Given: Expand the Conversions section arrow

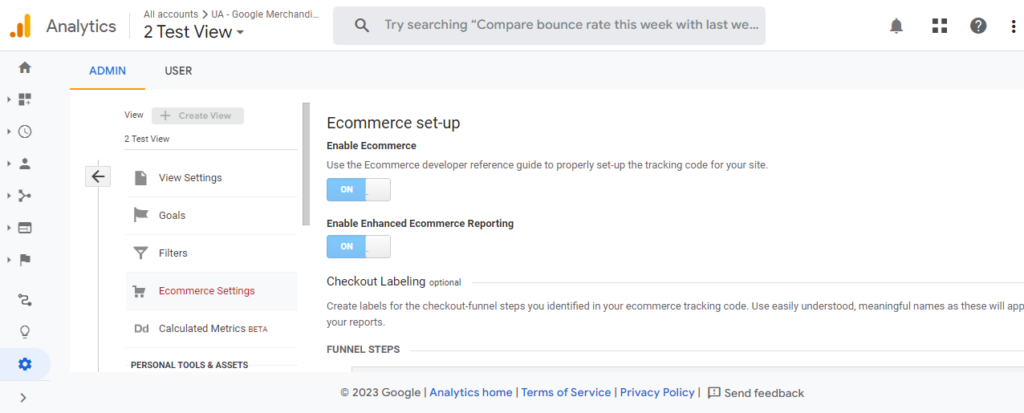Looking at the screenshot, I should point(9,259).
